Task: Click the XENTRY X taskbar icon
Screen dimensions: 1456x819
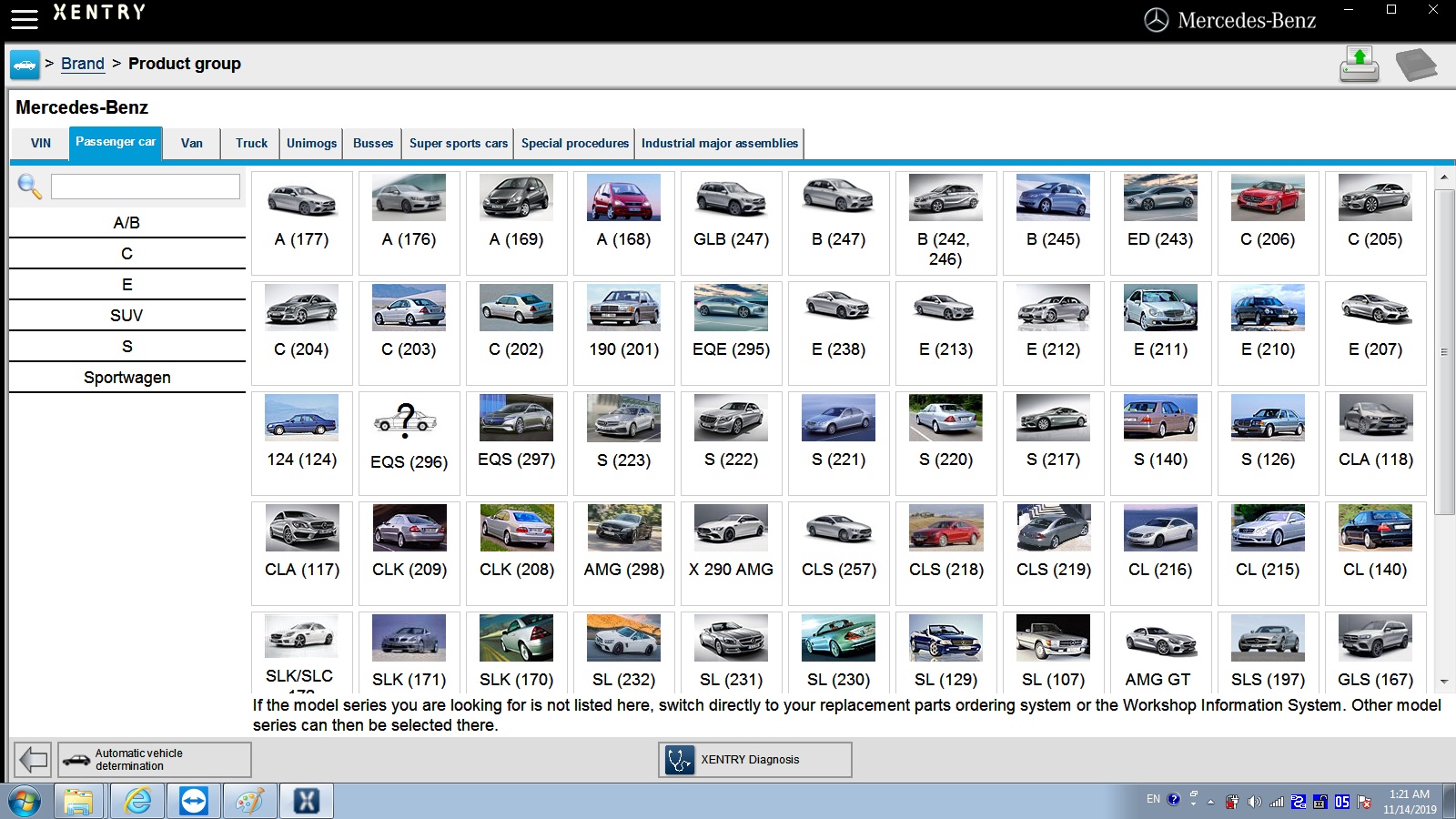Action: click(x=307, y=802)
